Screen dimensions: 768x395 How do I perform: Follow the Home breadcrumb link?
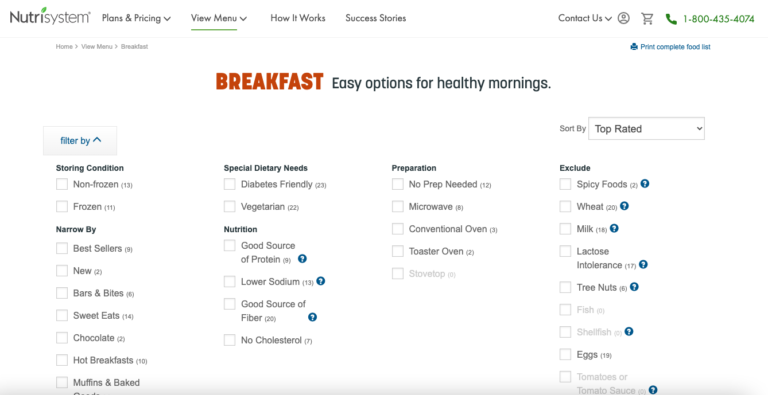[64, 47]
